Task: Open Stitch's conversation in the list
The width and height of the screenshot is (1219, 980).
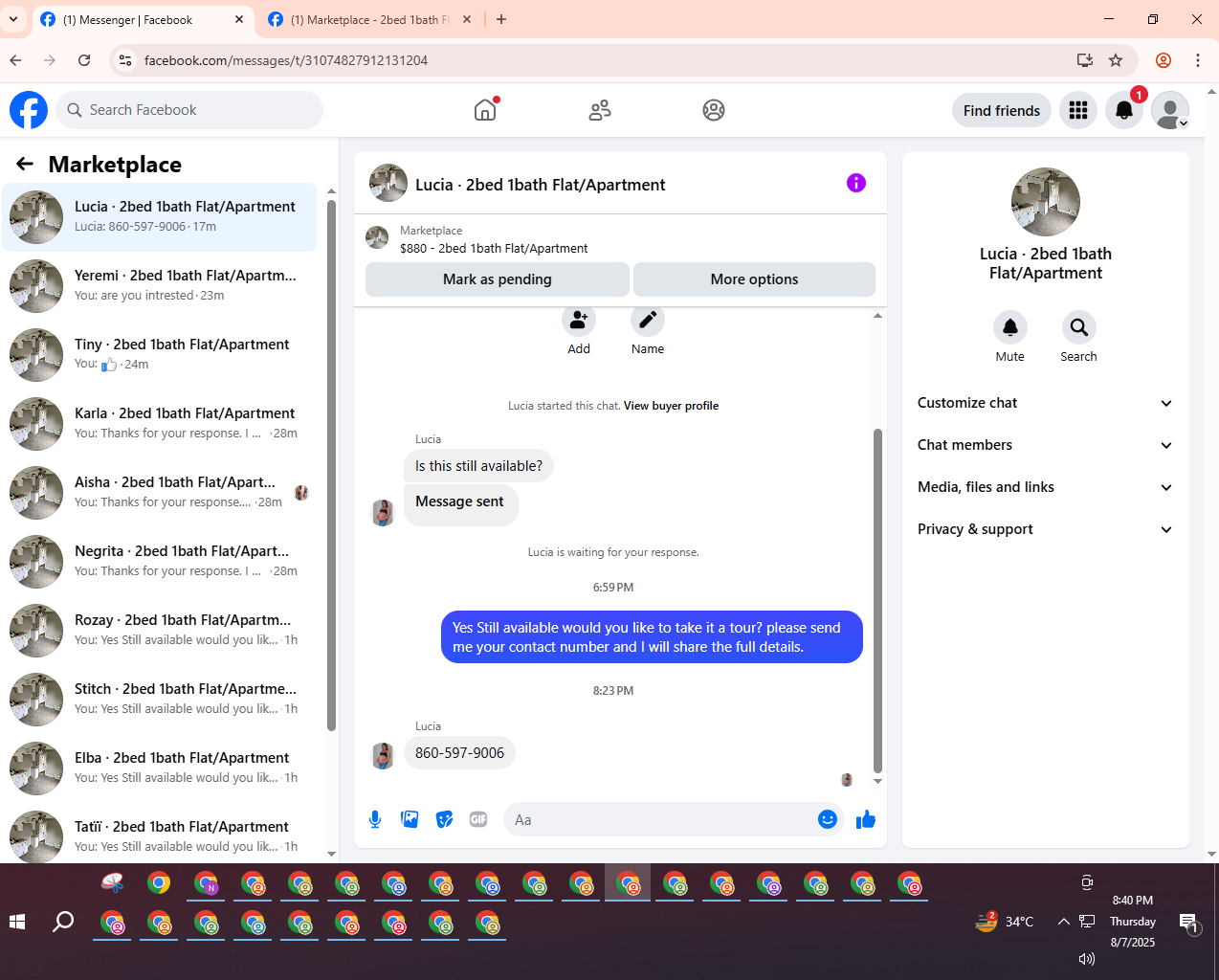Action: pyautogui.click(x=160, y=700)
